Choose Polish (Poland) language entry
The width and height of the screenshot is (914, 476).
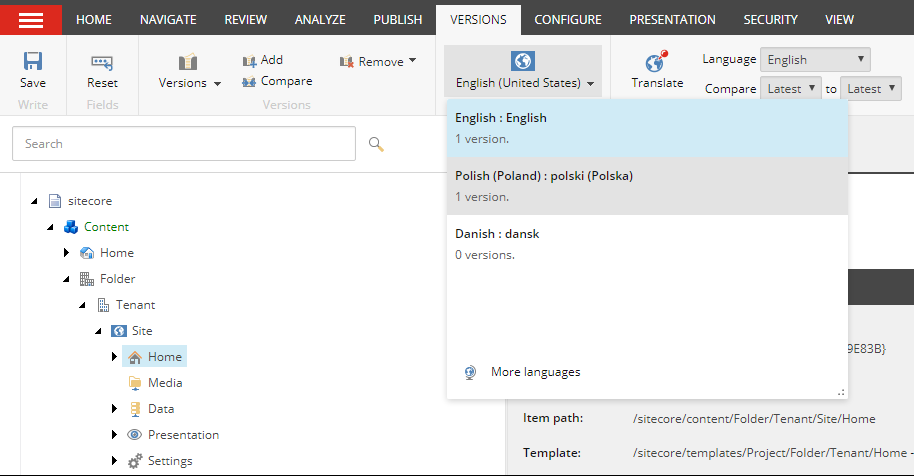[x=647, y=186]
